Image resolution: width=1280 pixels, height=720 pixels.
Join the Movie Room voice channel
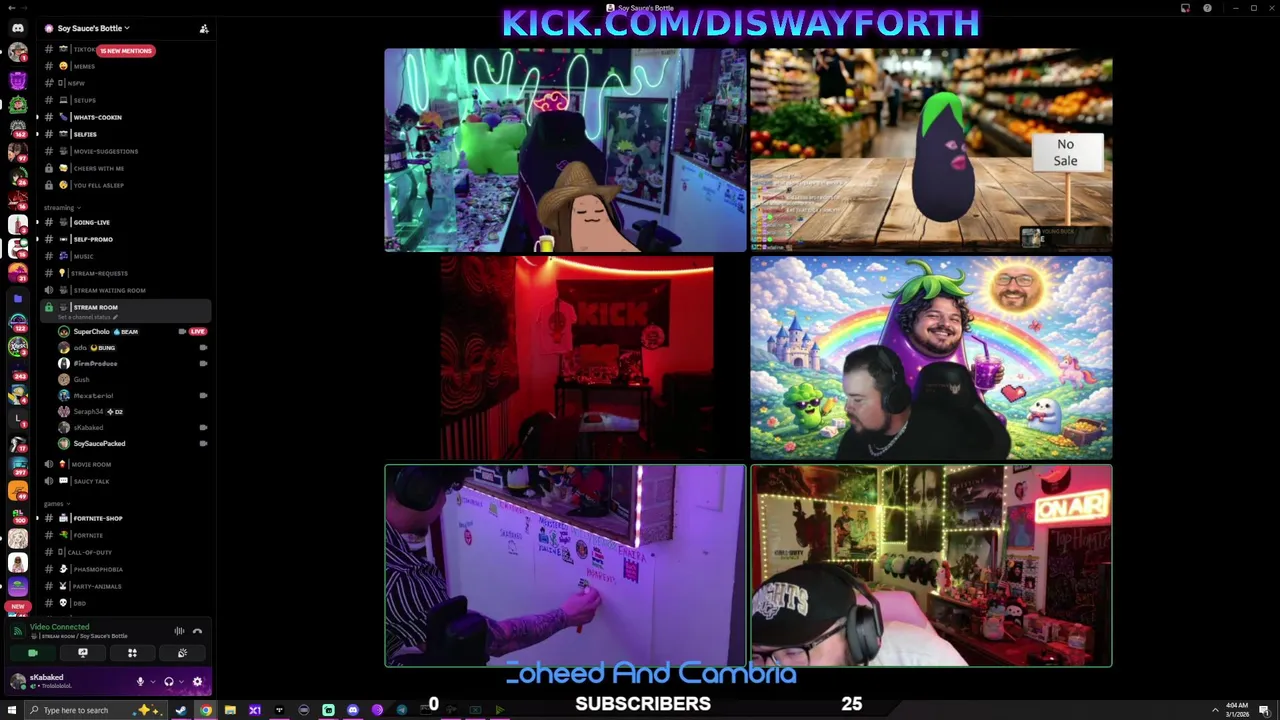pyautogui.click(x=125, y=464)
